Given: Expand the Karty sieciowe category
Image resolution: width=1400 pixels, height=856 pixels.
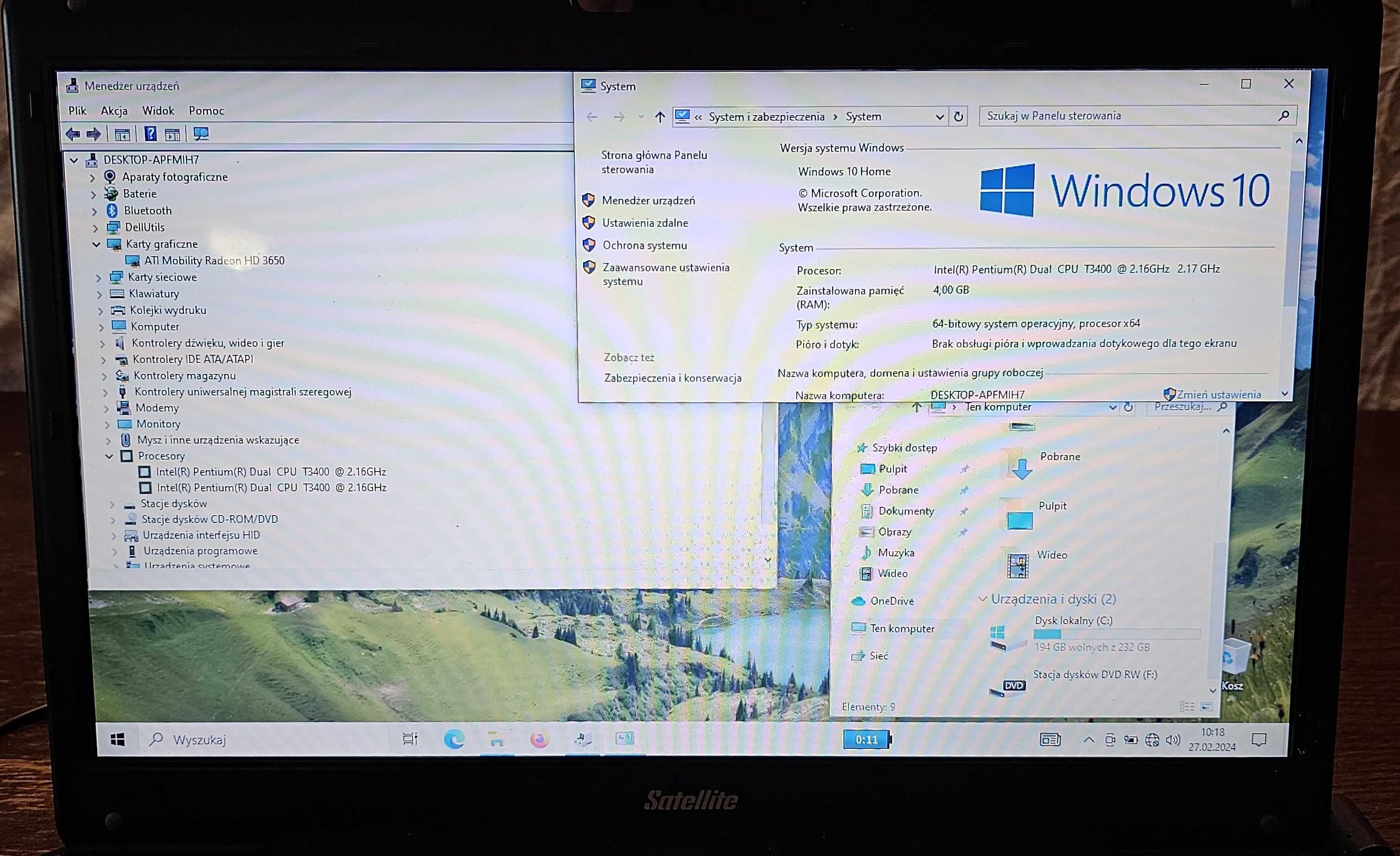Looking at the screenshot, I should [98, 278].
